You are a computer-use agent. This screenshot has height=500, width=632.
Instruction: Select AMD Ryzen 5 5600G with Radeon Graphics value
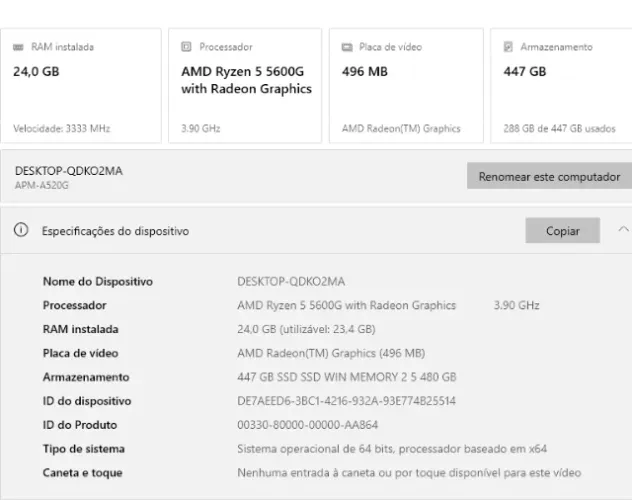click(347, 305)
